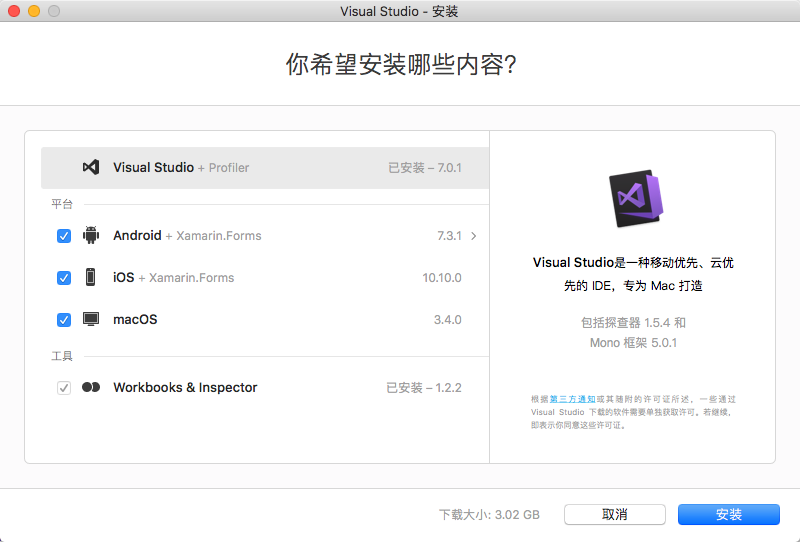Uncheck the iOS platform checkbox
The width and height of the screenshot is (800, 542).
pos(64,278)
